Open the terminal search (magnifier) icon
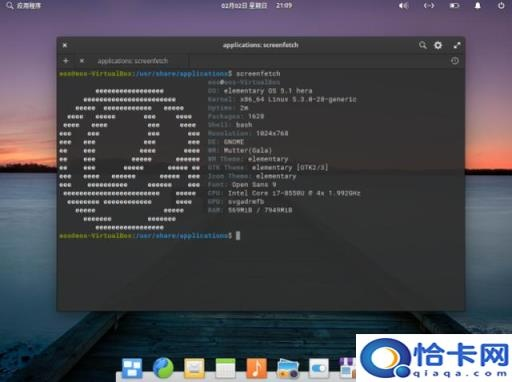Image resolution: width=512 pixels, height=382 pixels. [x=423, y=45]
